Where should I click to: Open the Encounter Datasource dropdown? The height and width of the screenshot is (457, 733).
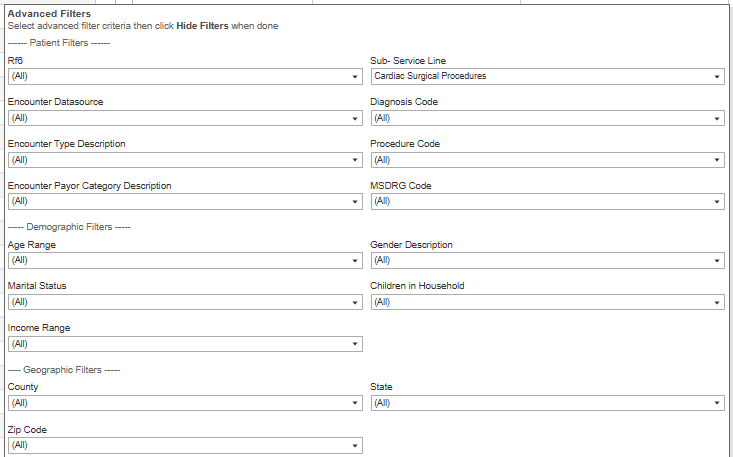pyautogui.click(x=184, y=118)
